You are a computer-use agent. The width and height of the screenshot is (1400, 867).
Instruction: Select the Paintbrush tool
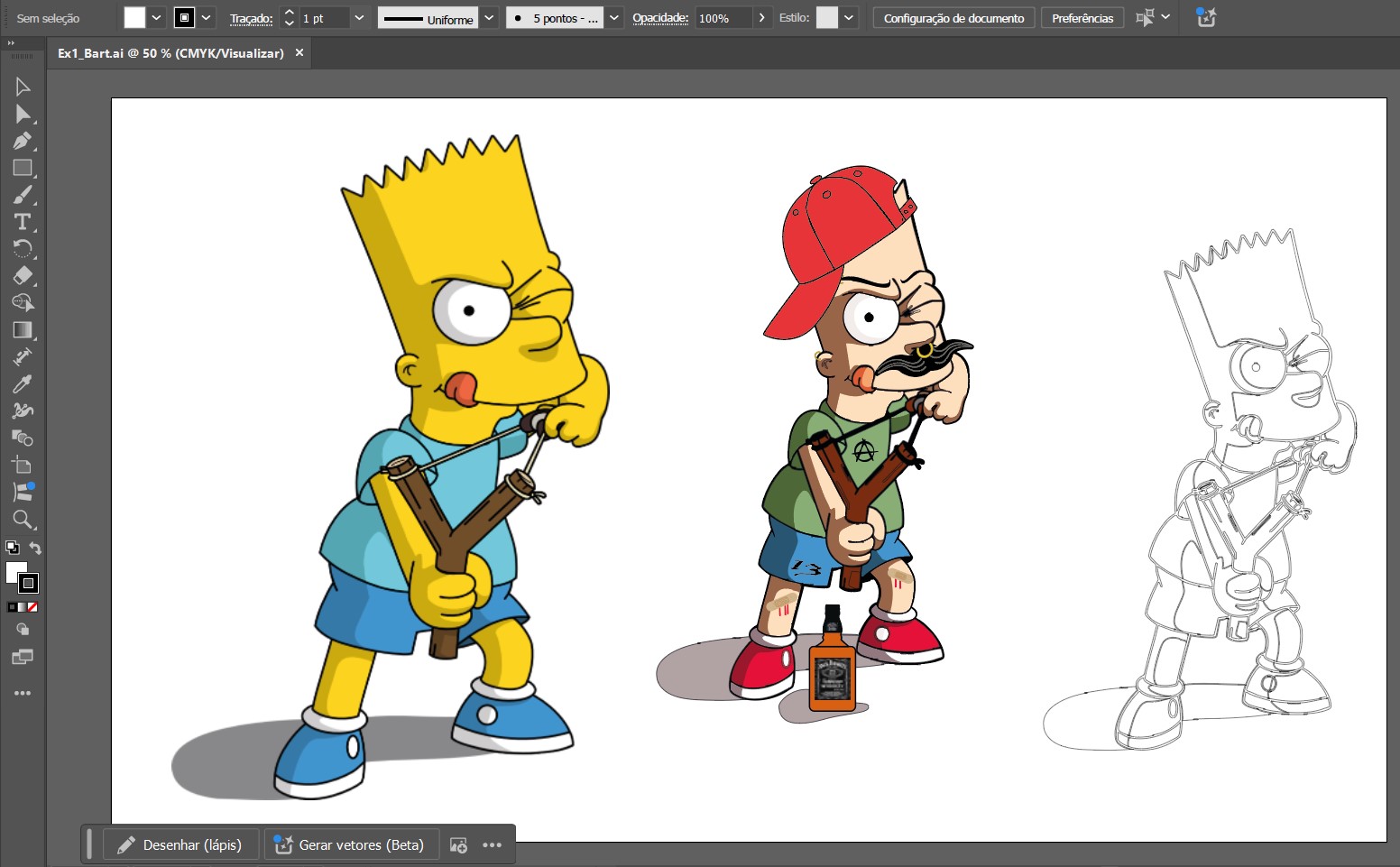click(x=23, y=195)
